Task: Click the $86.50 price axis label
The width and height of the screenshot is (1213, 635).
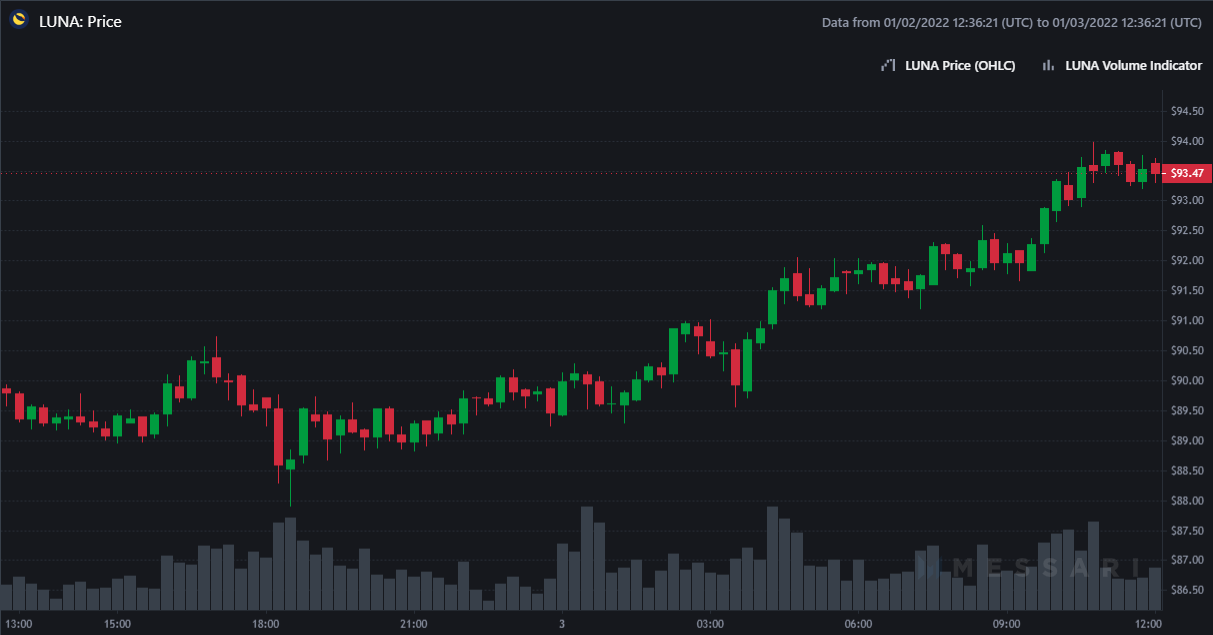Action: click(x=1187, y=590)
